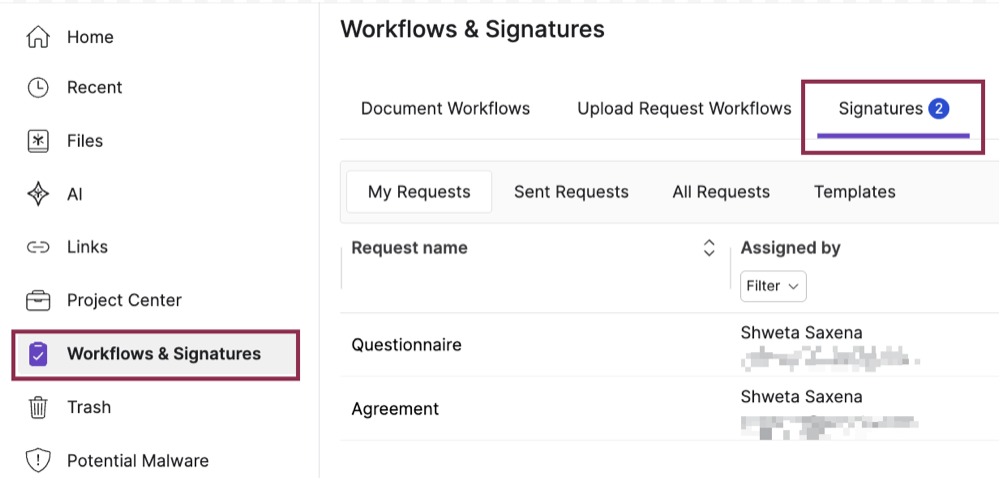Click the Home house icon
This screenshot has height=478, width=999.
pos(38,37)
